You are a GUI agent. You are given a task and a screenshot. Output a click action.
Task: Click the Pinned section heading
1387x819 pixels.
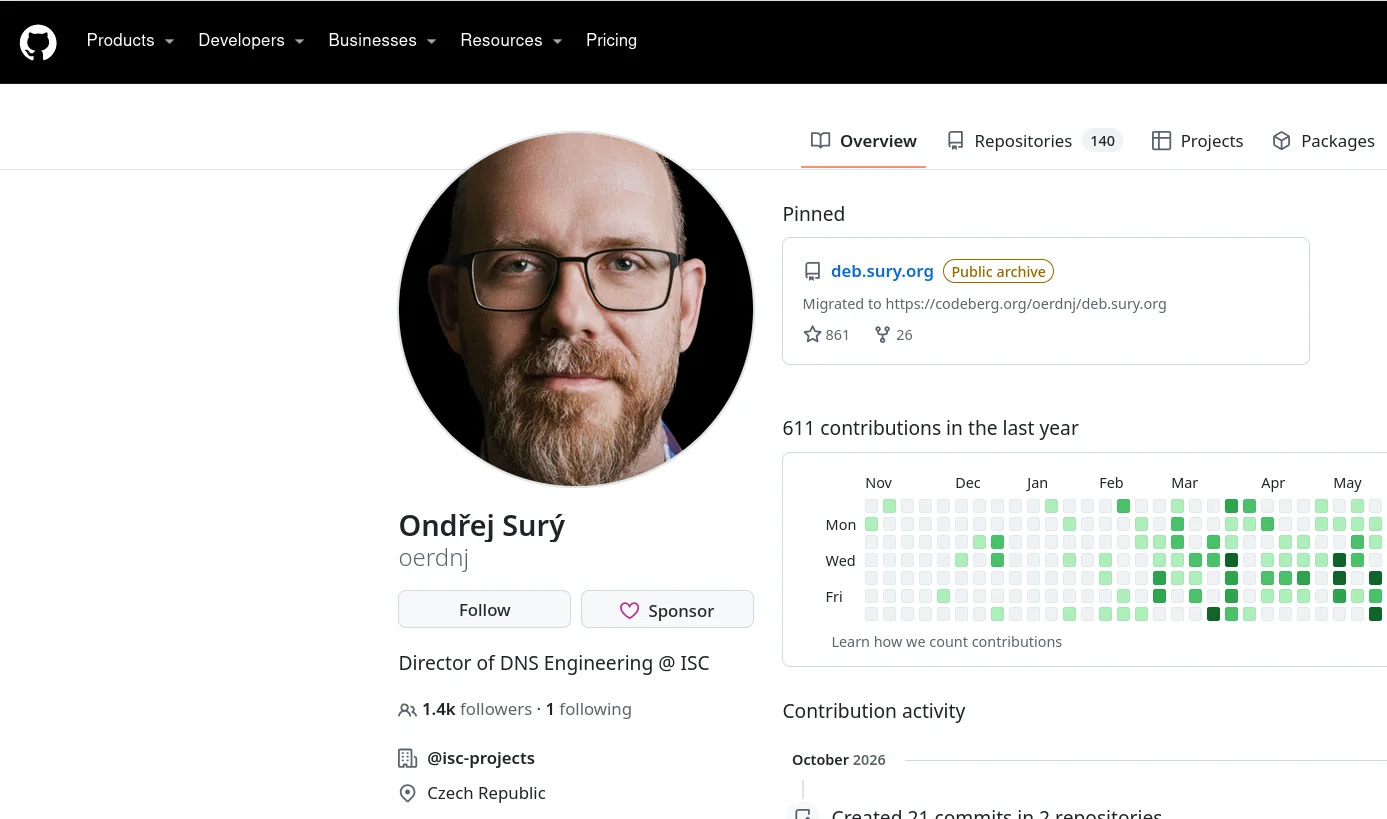click(x=813, y=214)
